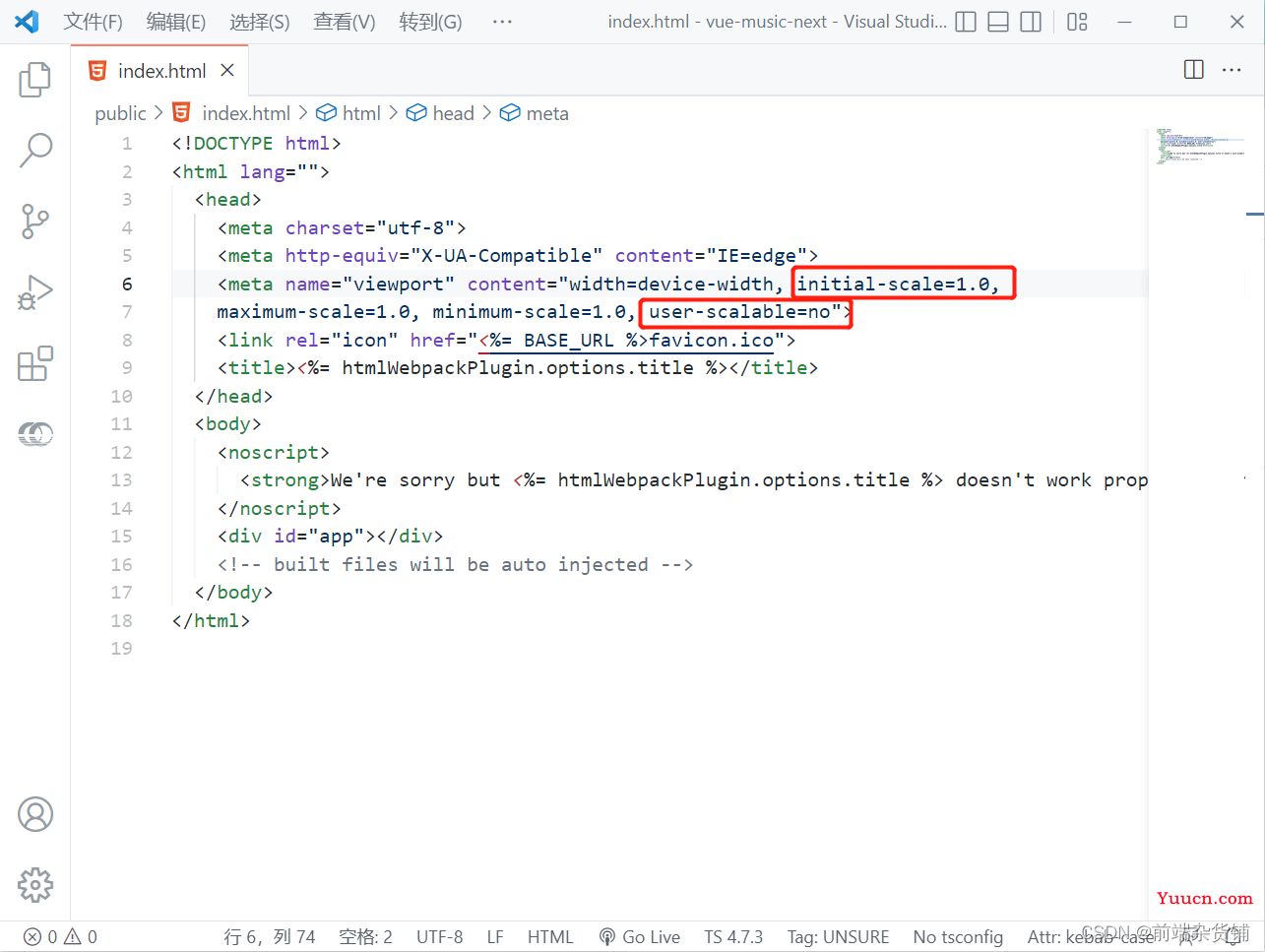Close the index.html tab

click(x=227, y=70)
